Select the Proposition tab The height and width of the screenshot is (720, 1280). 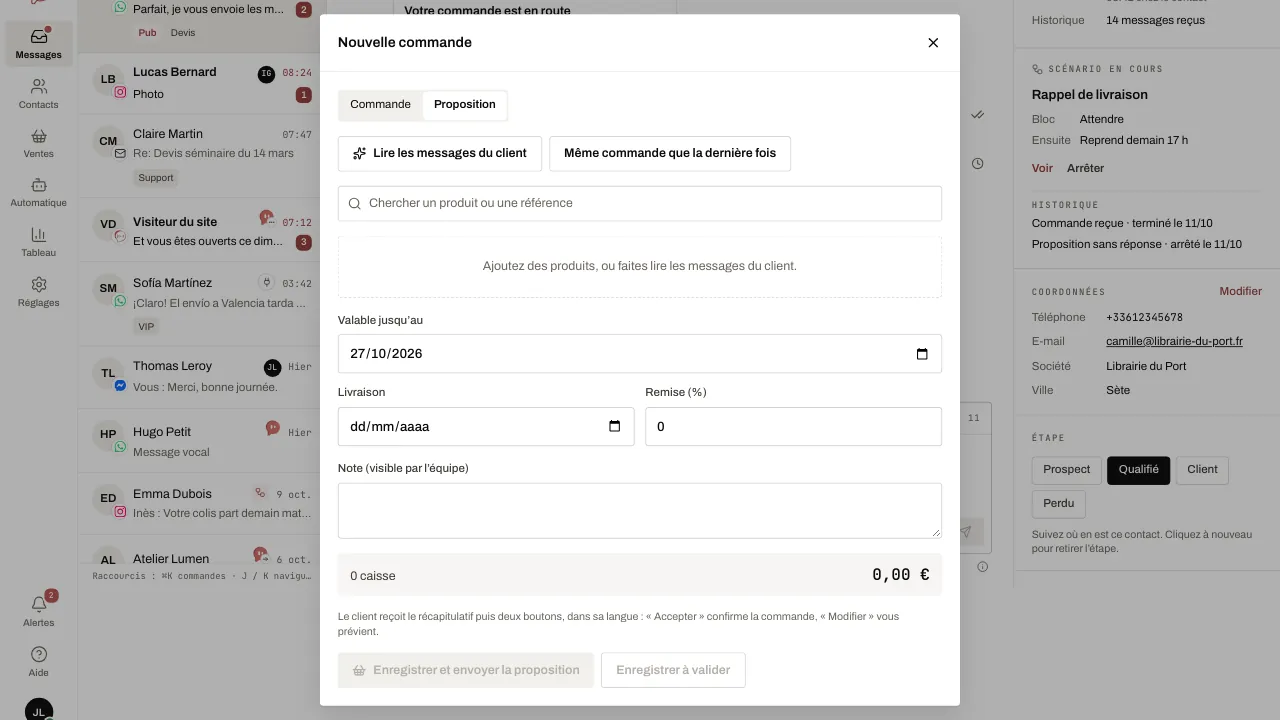(465, 105)
